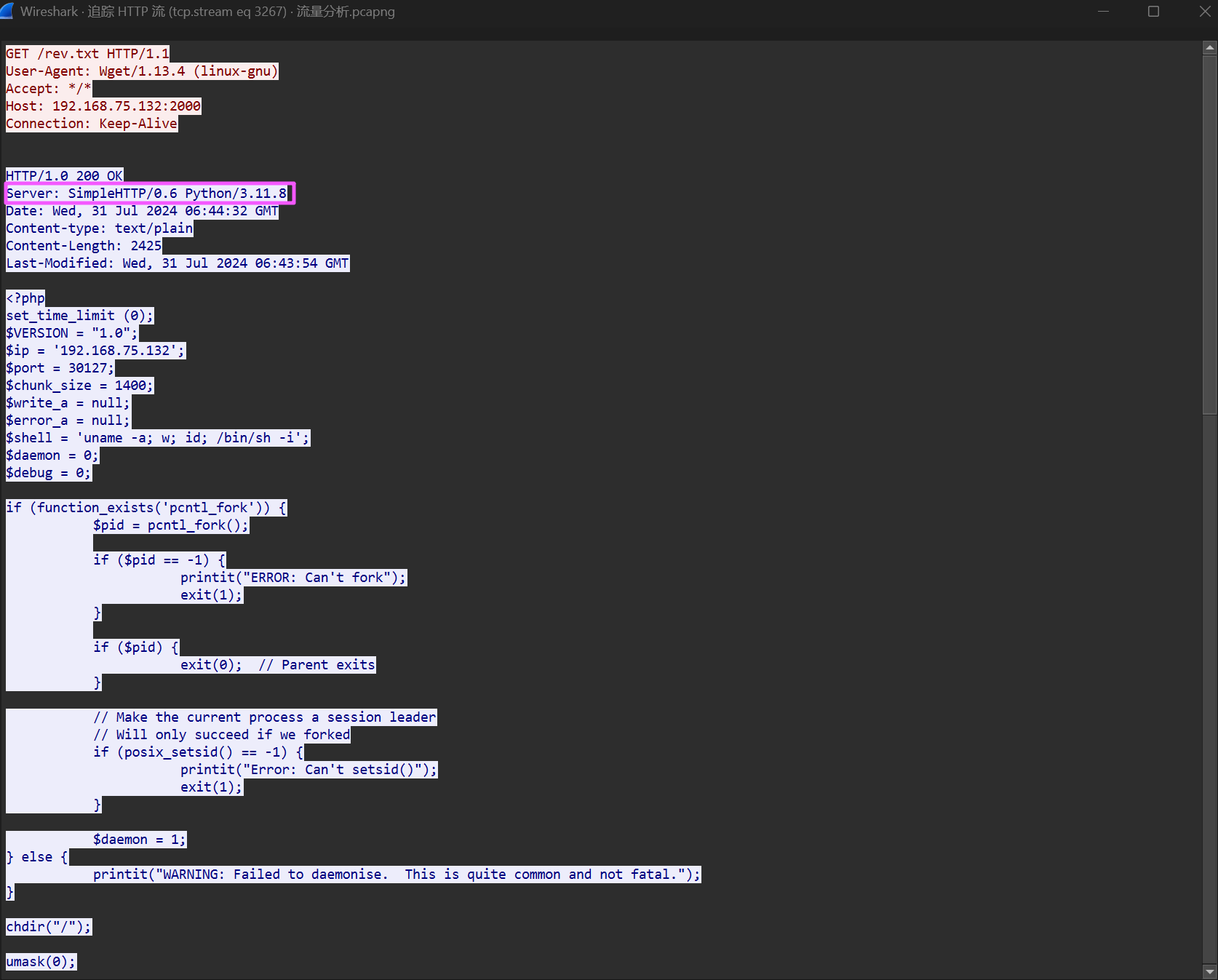Click the '$daemon = 0;' line
Screen dimensions: 1218x980
click(52, 455)
